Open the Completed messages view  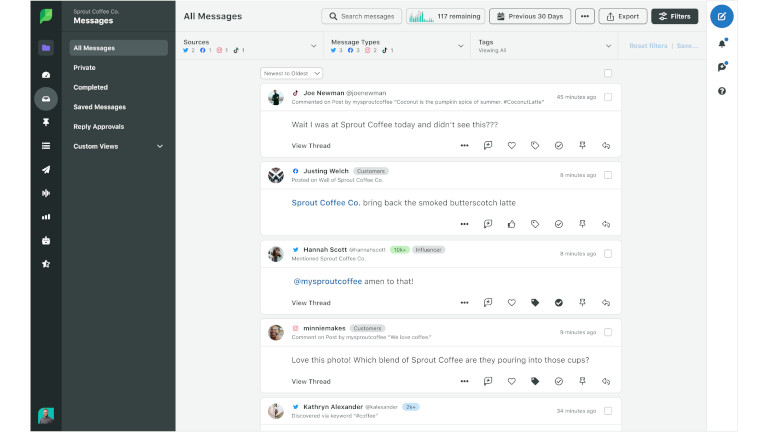tap(91, 87)
